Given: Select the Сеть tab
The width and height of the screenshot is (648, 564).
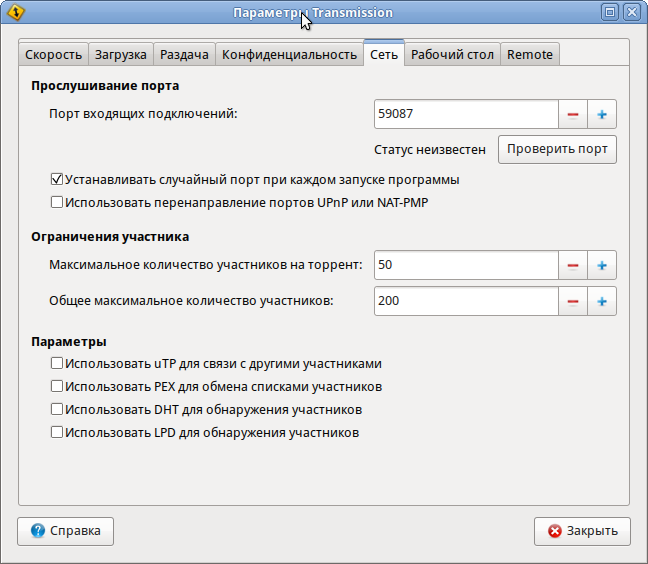Looking at the screenshot, I should pos(384,54).
